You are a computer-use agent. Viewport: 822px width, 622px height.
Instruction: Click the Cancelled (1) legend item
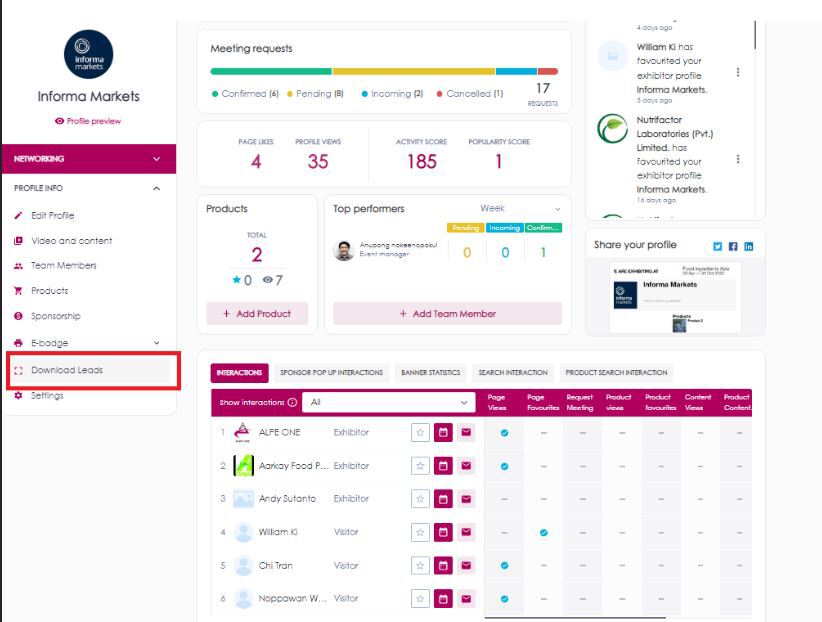point(470,94)
